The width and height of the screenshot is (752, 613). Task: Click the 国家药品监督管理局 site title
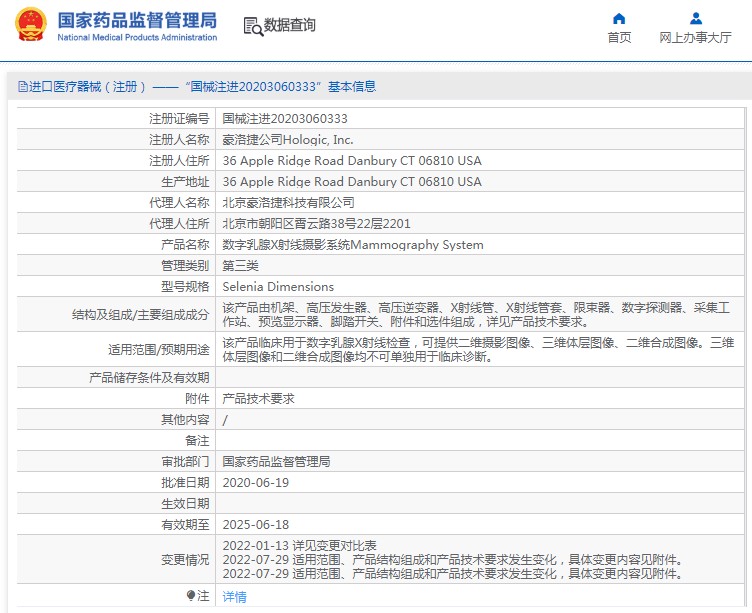tap(137, 21)
